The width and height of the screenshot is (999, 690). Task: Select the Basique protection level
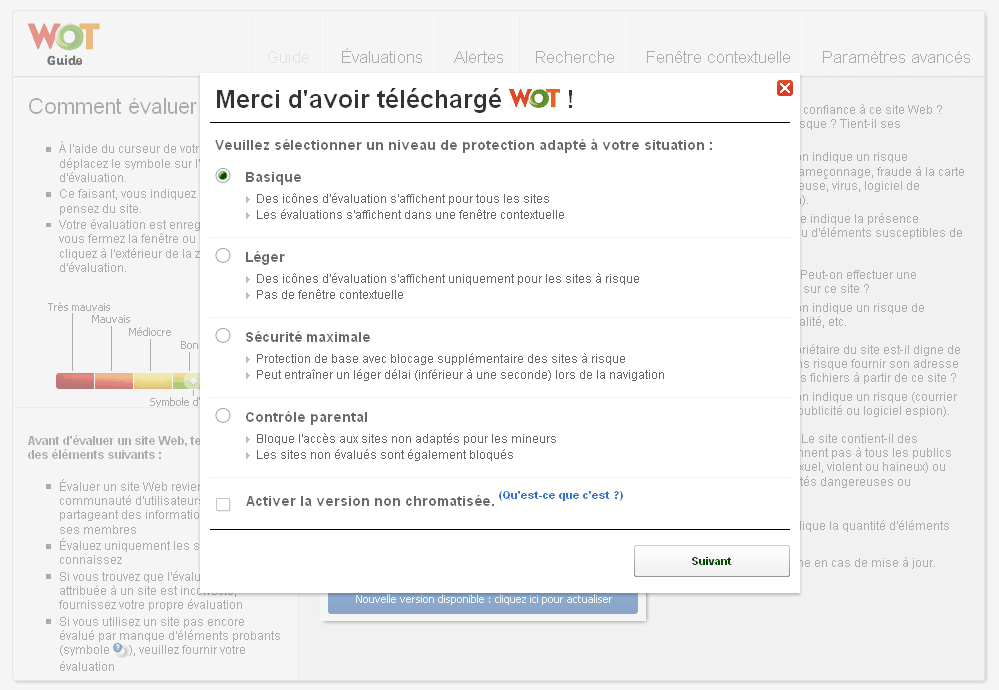click(x=223, y=175)
